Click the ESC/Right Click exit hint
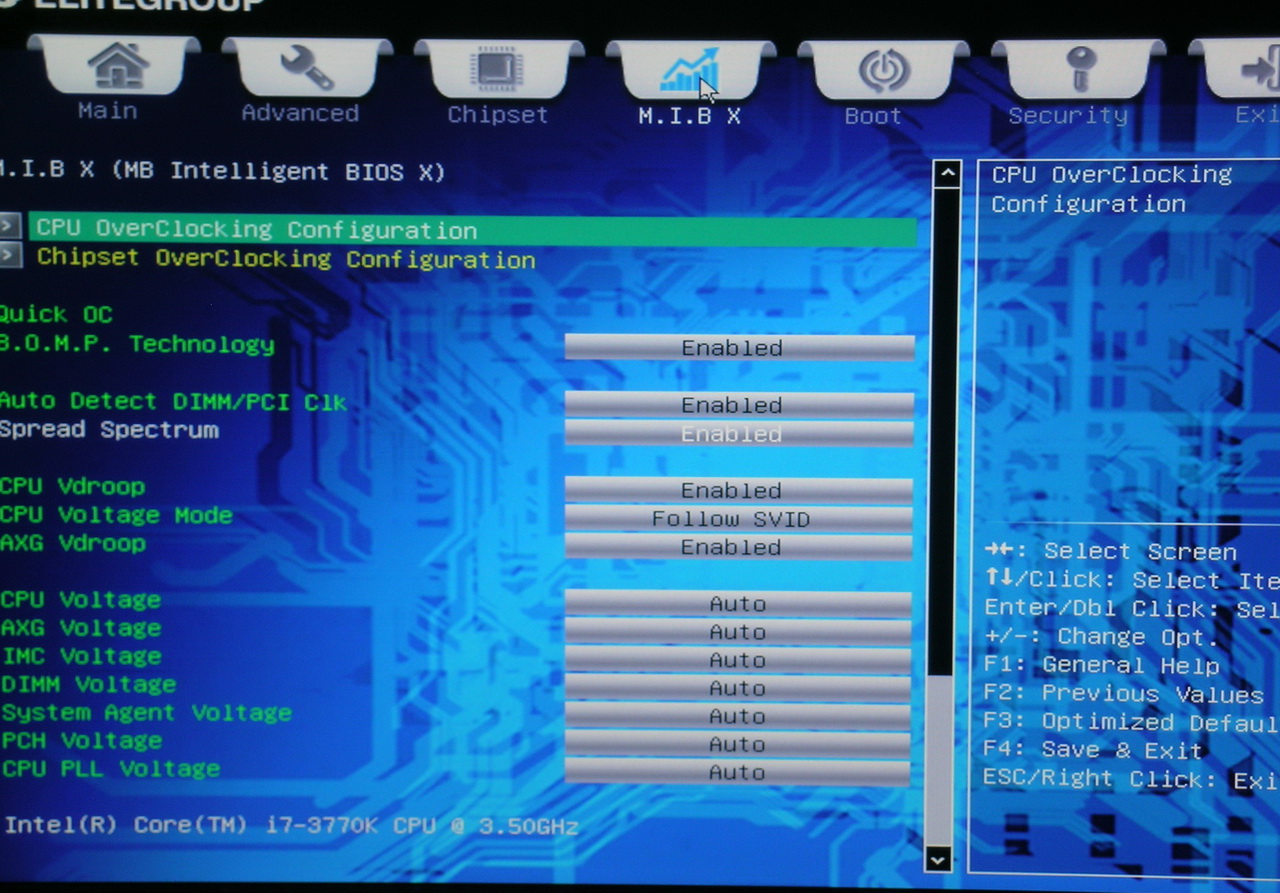Image resolution: width=1280 pixels, height=893 pixels. coord(1132,780)
